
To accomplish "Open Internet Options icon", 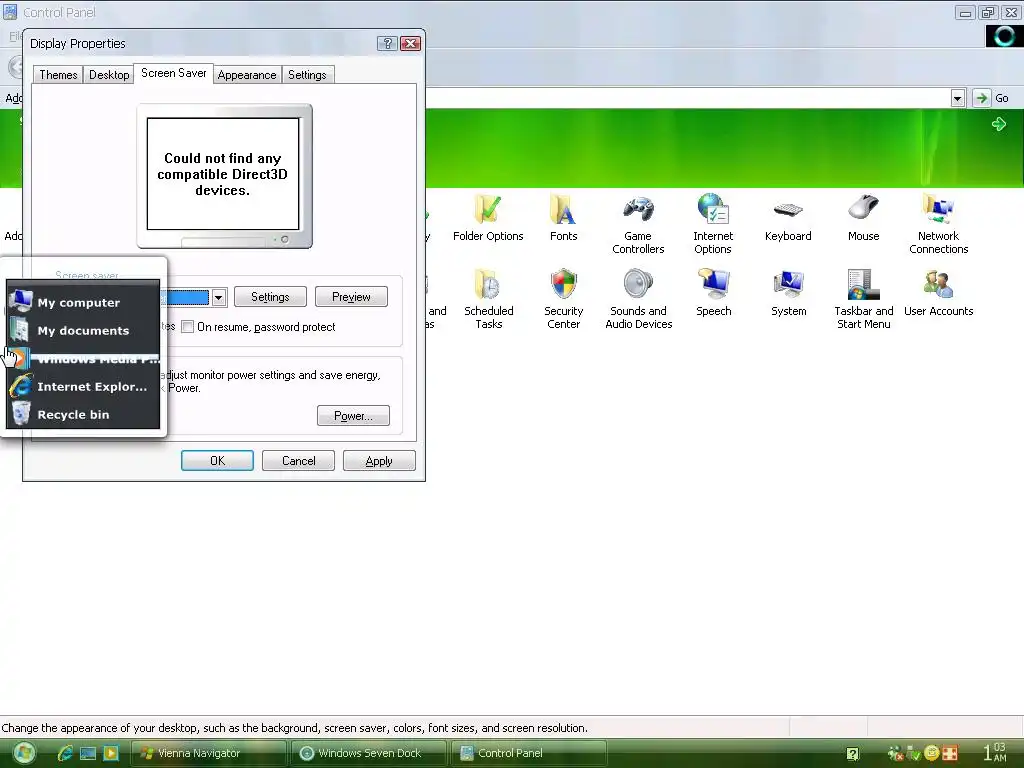I will click(713, 225).
